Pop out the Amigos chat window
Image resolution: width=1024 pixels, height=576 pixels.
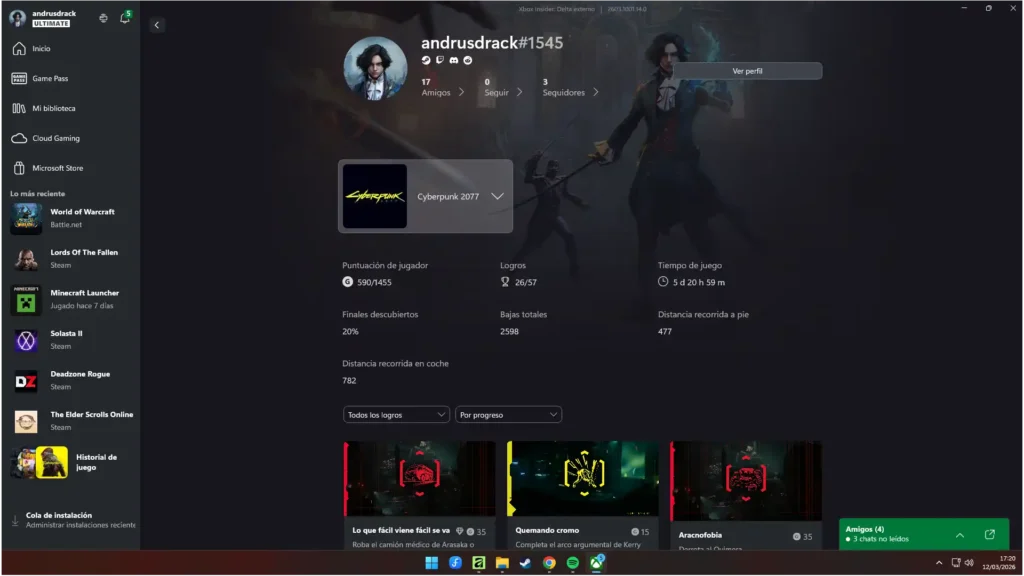(x=989, y=534)
